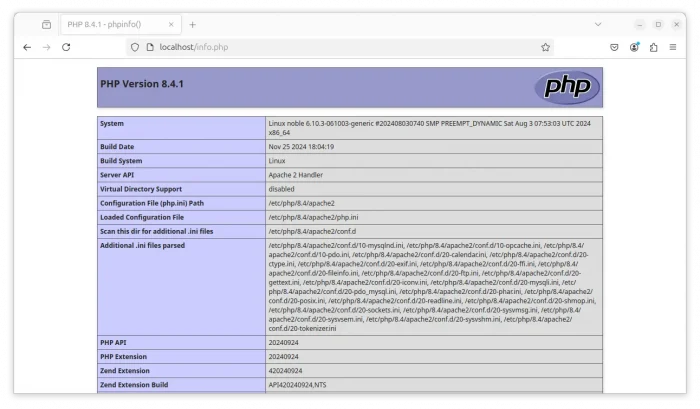Click the Loaded Configuration File label
The image size is (700, 409).
point(142,217)
